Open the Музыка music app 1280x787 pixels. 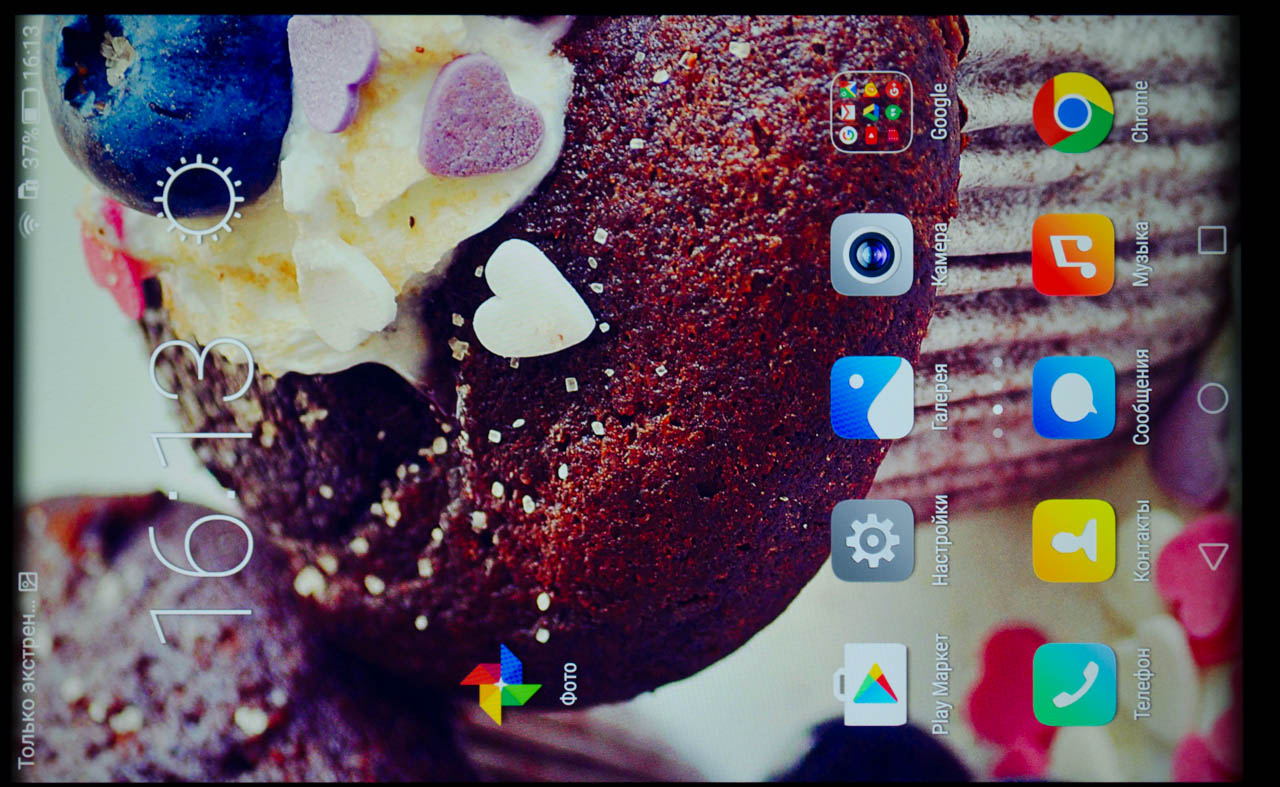pyautogui.click(x=1073, y=255)
